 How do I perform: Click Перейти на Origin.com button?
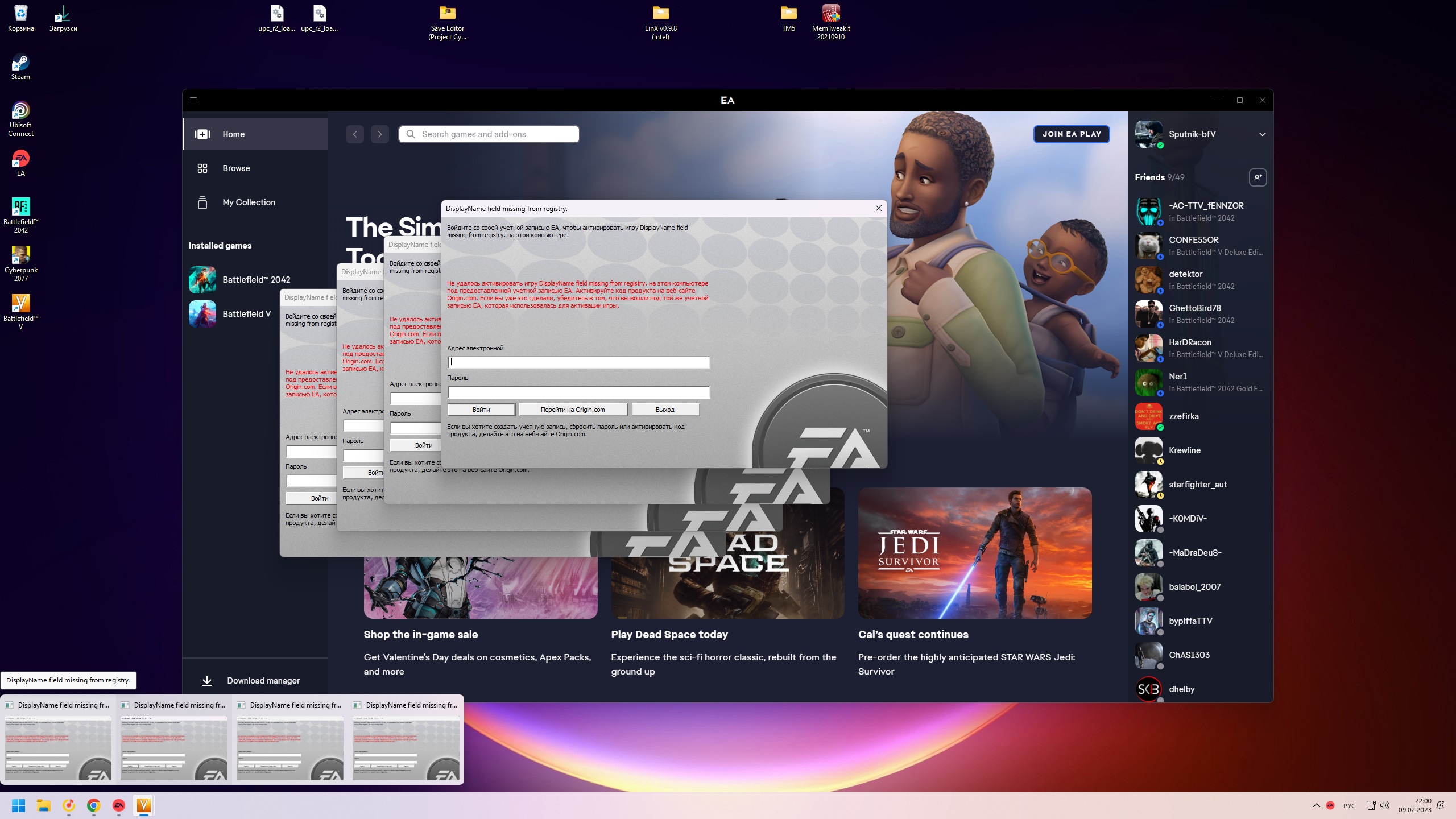pos(573,409)
